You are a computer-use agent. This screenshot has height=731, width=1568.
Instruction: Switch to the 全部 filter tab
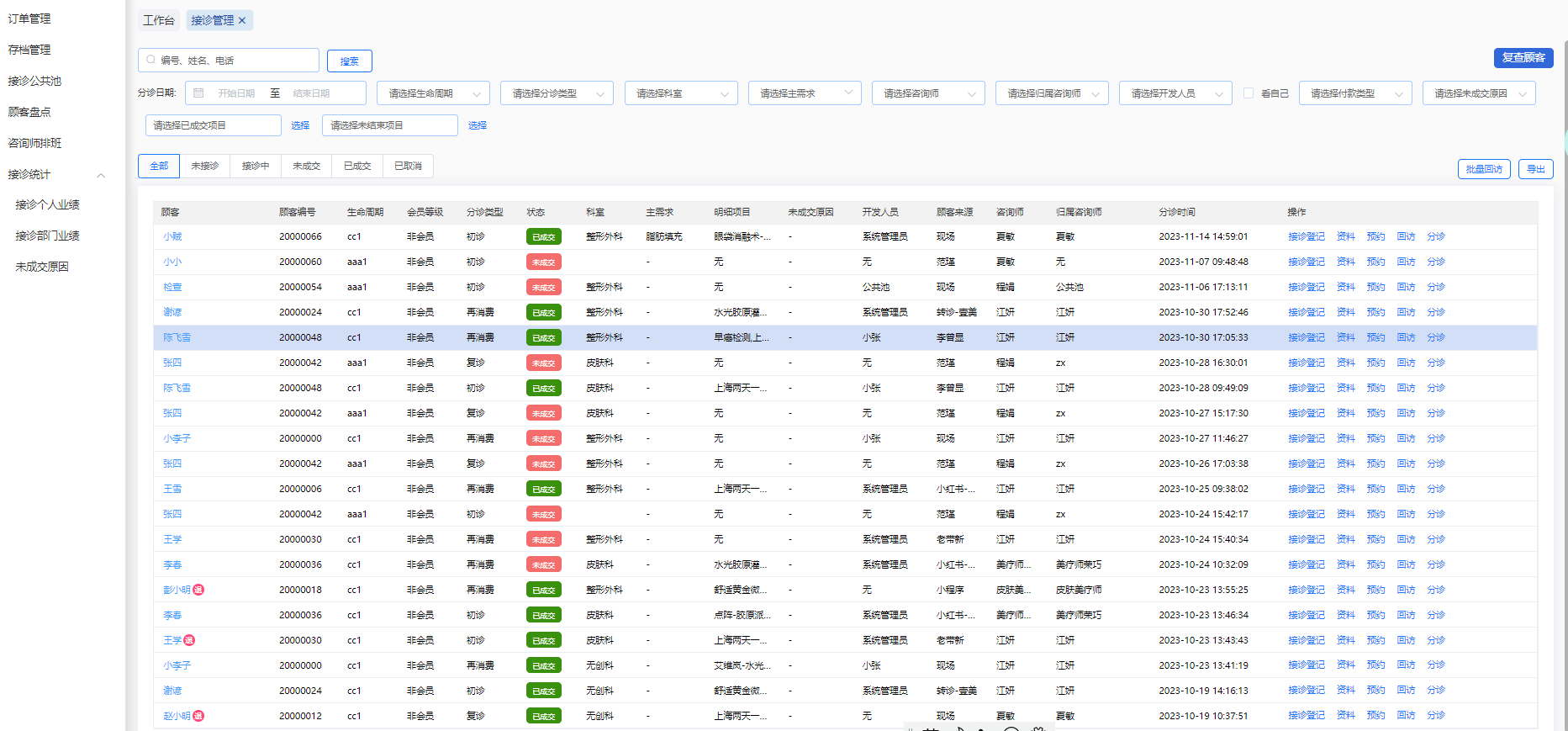(159, 166)
